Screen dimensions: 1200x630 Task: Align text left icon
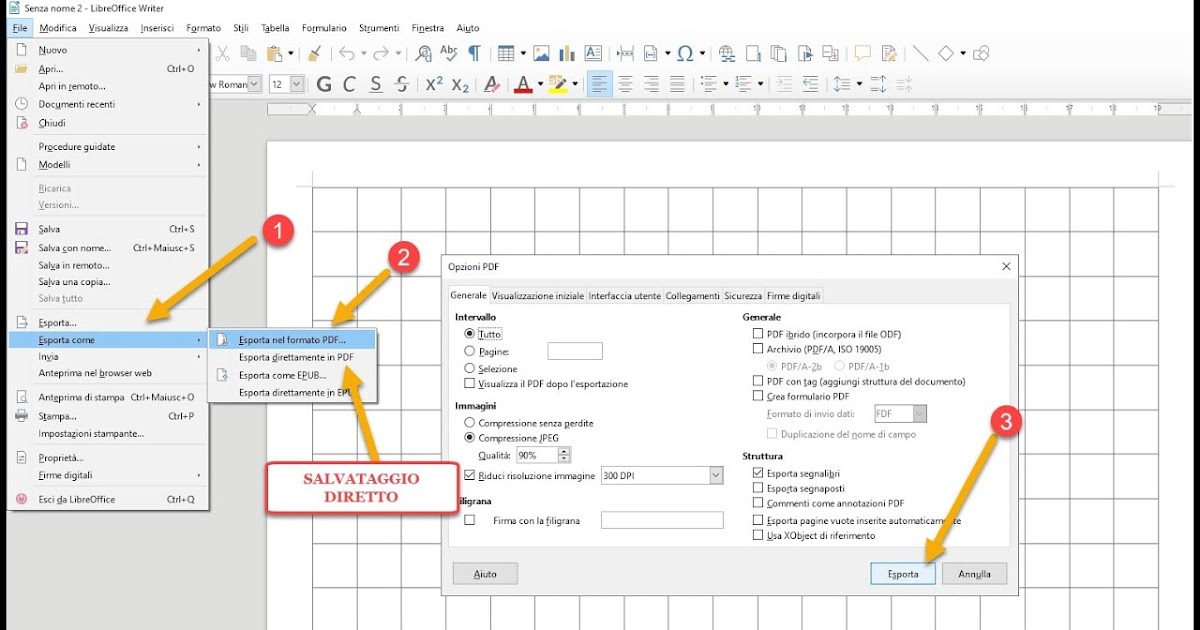[599, 85]
